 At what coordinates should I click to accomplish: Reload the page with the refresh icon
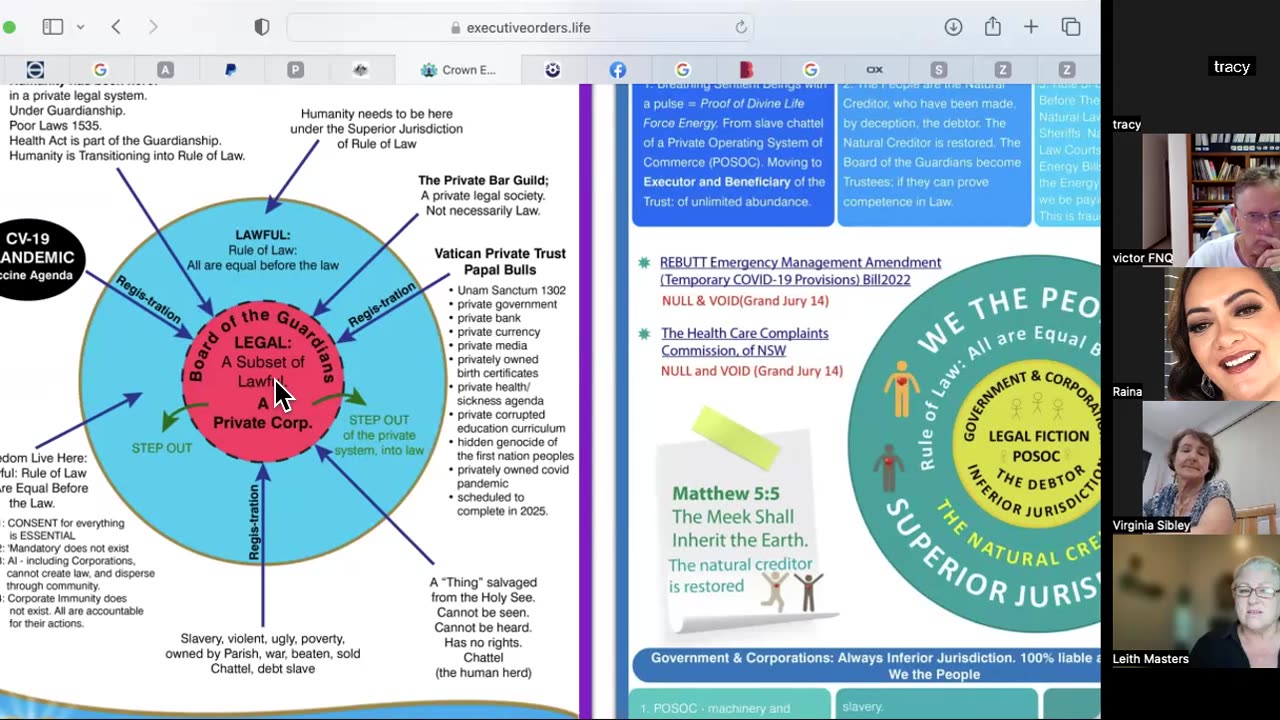(741, 27)
